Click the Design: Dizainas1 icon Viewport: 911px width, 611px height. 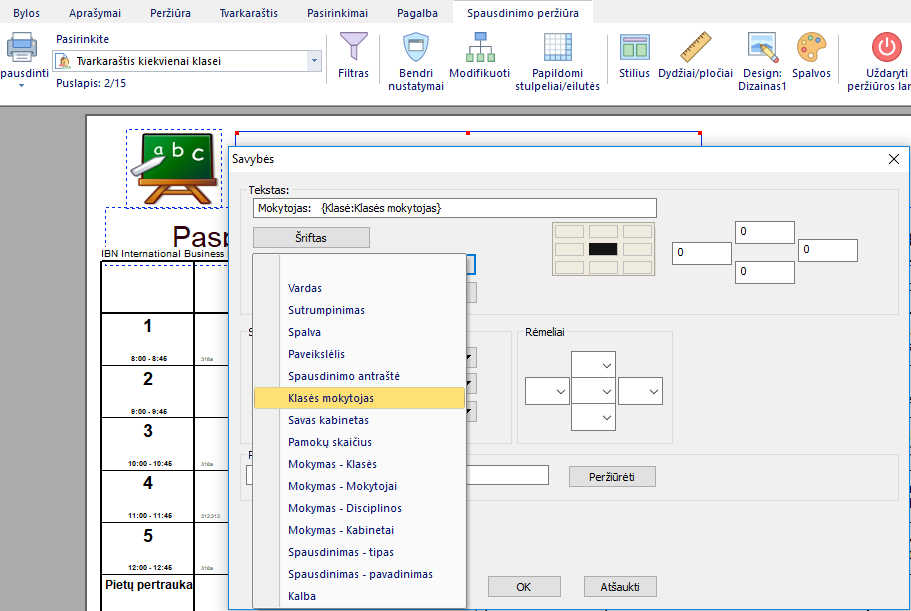(x=764, y=48)
